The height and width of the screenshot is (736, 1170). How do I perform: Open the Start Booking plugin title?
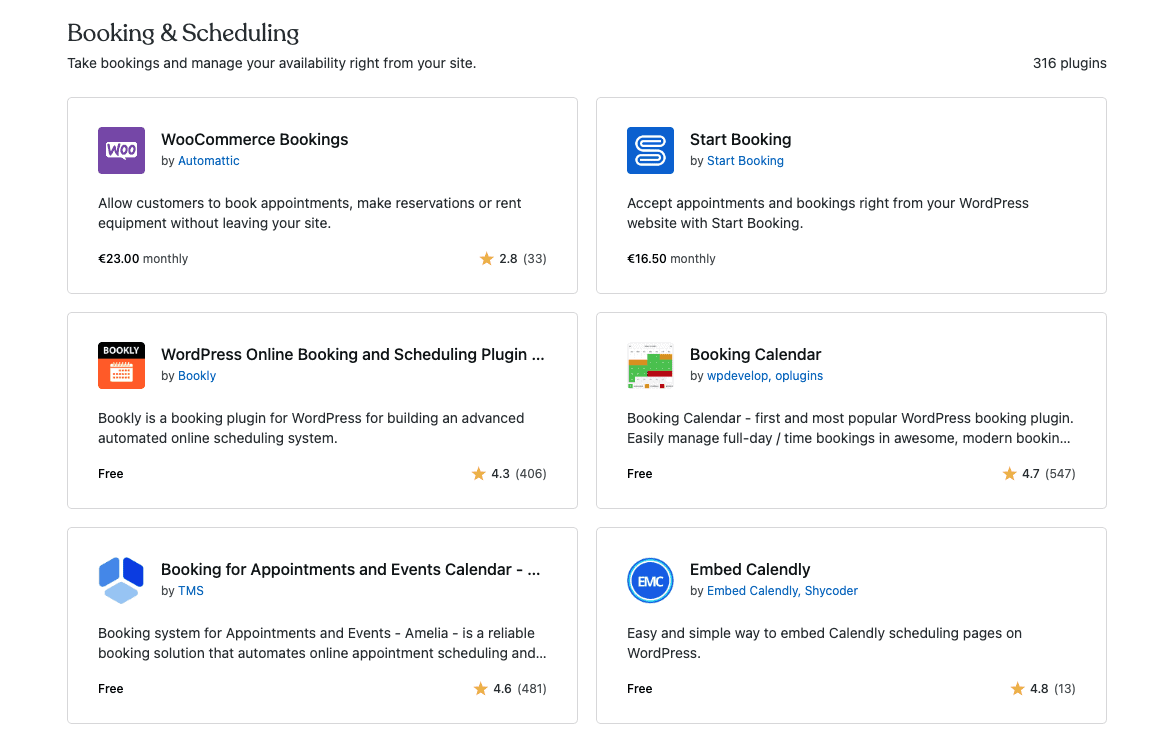(740, 140)
